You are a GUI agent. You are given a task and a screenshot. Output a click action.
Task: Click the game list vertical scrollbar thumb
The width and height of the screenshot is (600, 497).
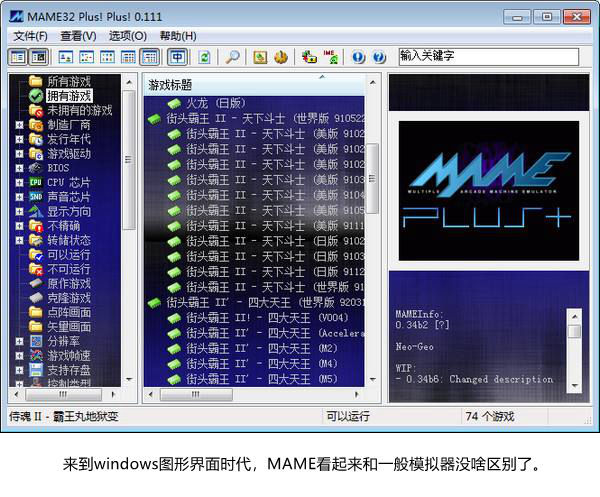[372, 178]
